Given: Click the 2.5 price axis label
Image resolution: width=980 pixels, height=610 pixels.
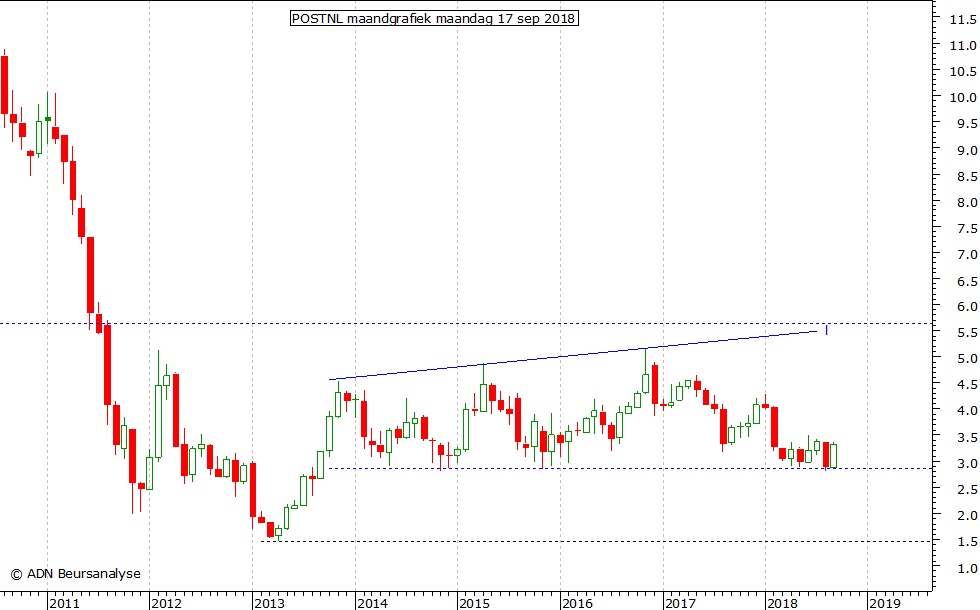Looking at the screenshot, I should pos(967,489).
